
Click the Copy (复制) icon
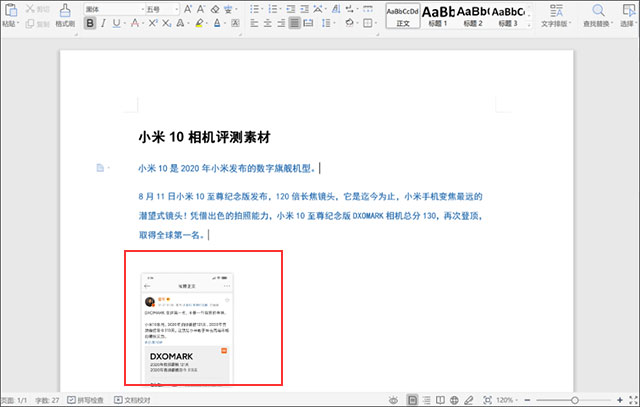pos(30,24)
